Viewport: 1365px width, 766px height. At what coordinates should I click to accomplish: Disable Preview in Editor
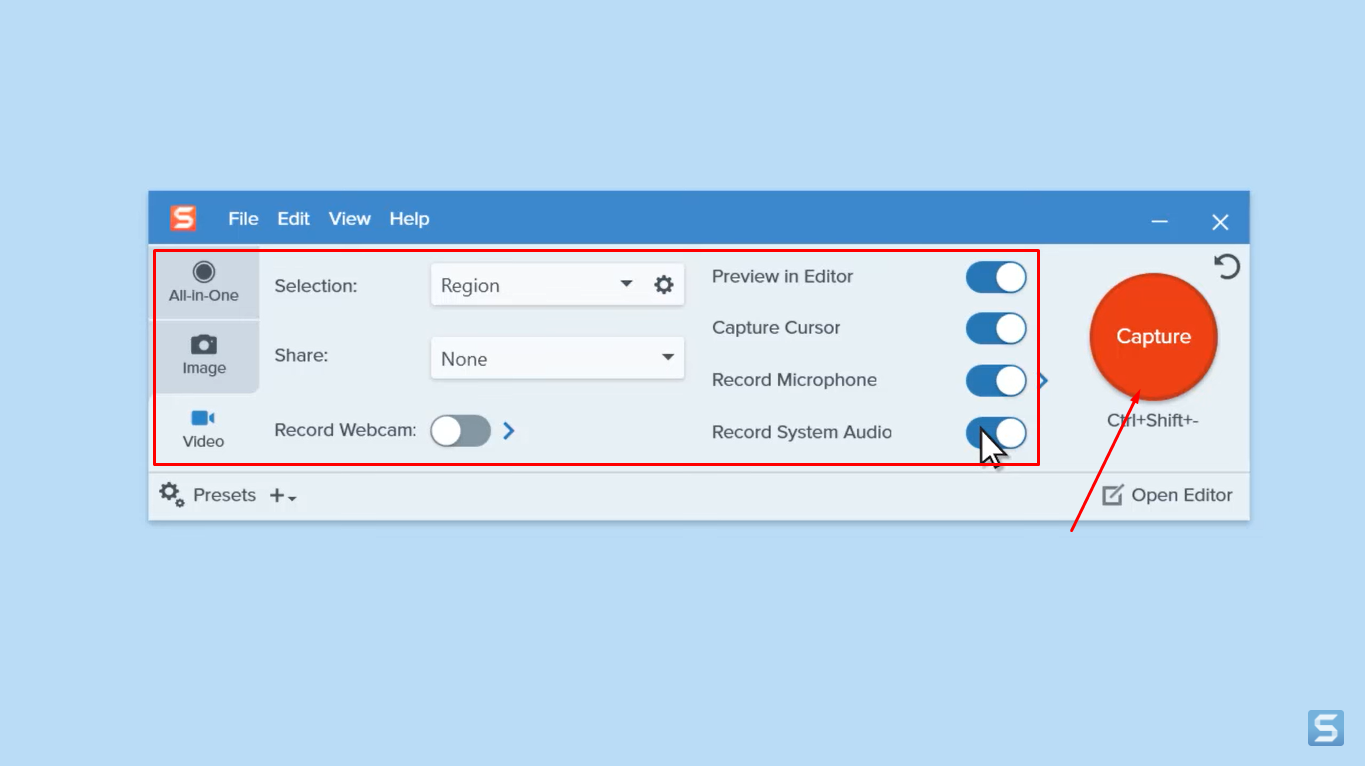tap(996, 277)
